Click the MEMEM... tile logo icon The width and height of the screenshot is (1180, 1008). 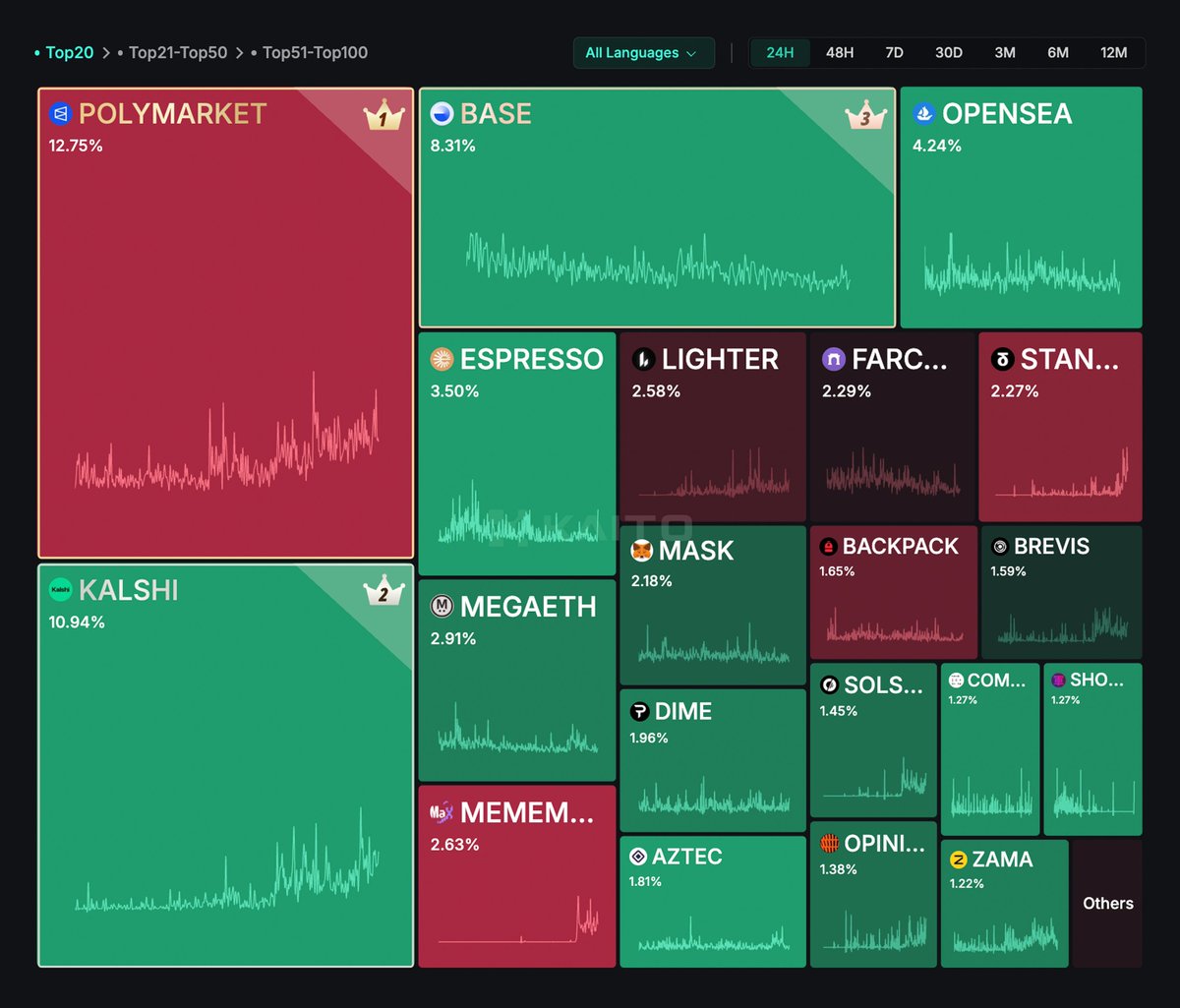[442, 813]
